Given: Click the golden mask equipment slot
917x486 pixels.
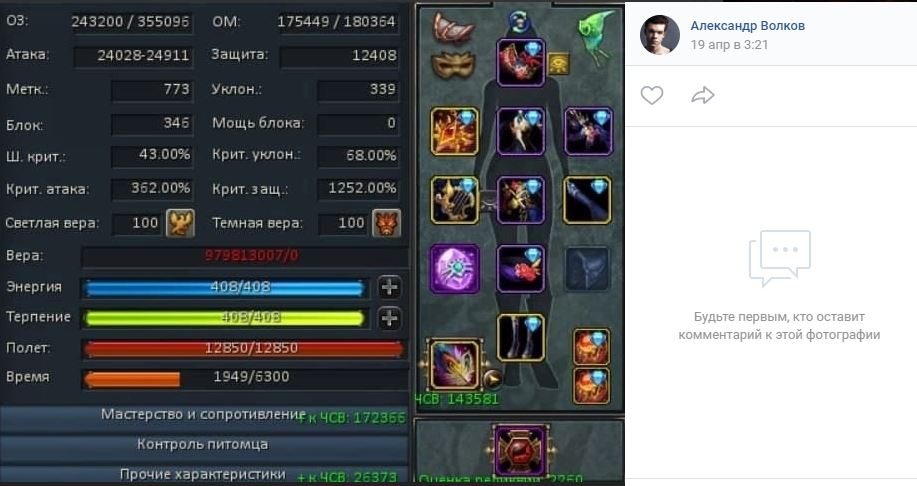Looking at the screenshot, I should click(x=453, y=64).
